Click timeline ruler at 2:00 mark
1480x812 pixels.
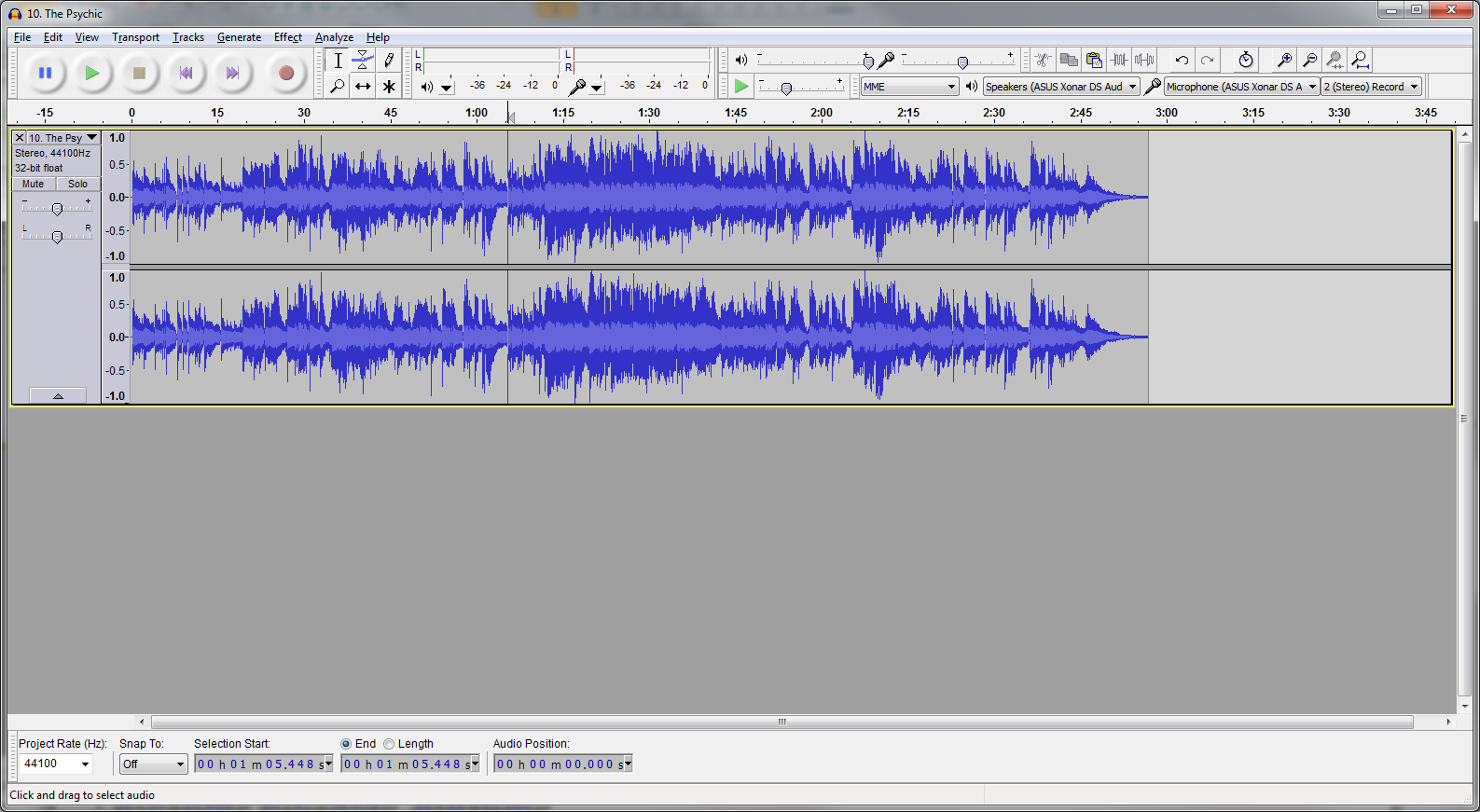tap(822, 113)
